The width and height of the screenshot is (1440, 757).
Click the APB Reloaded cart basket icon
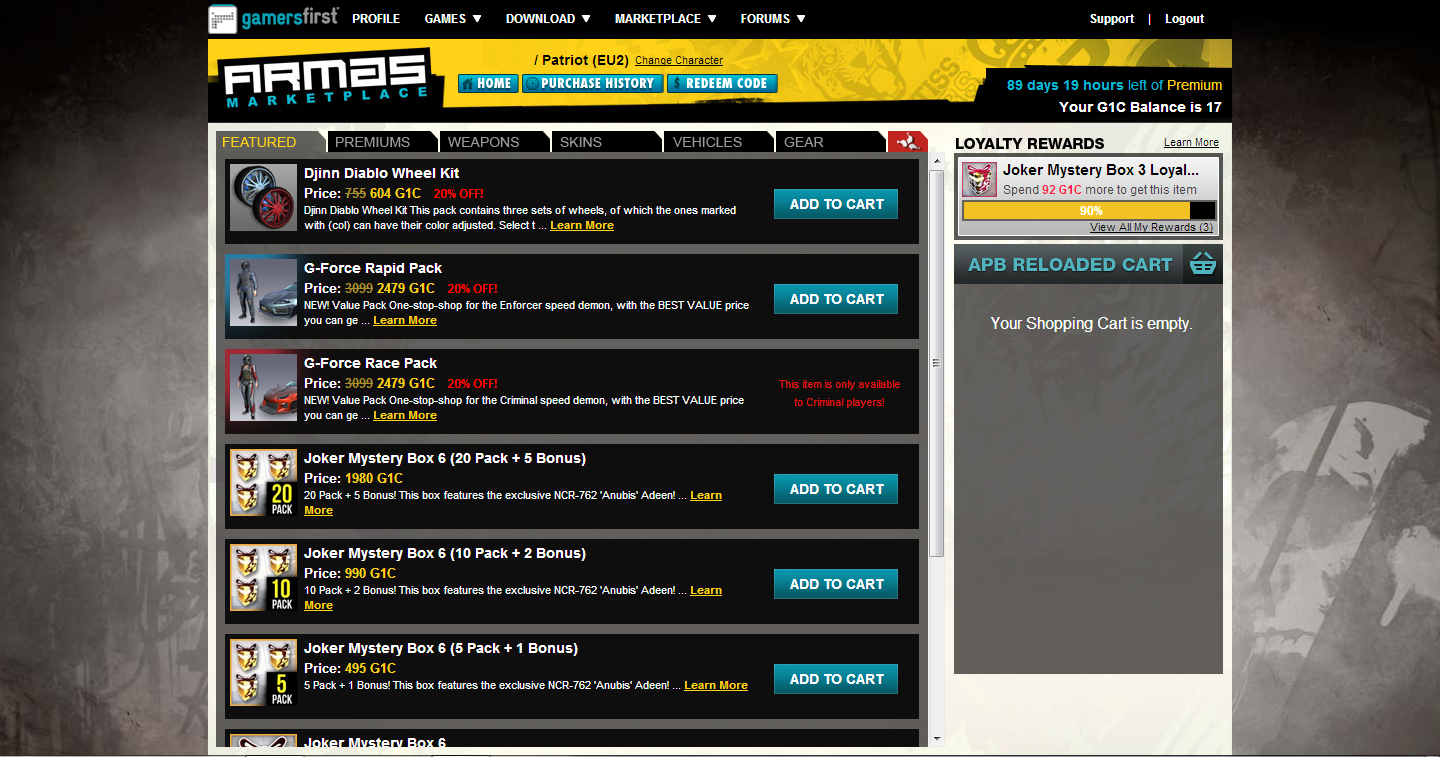[x=1203, y=264]
